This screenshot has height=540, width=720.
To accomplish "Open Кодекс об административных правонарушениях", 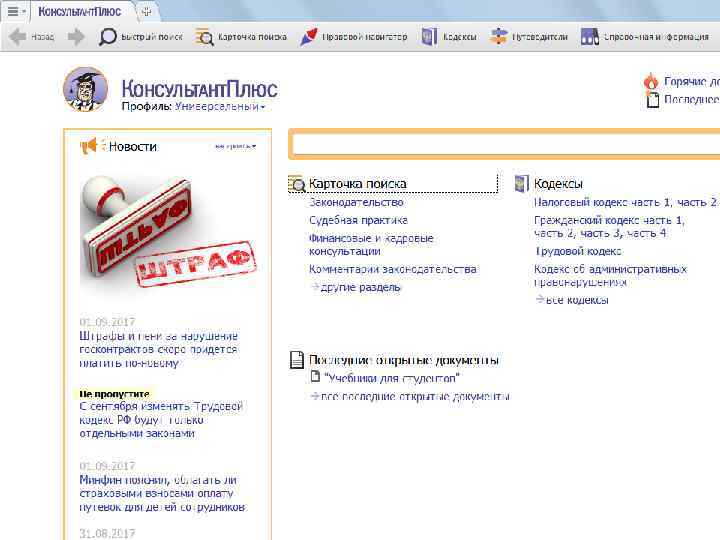I will 610,276.
